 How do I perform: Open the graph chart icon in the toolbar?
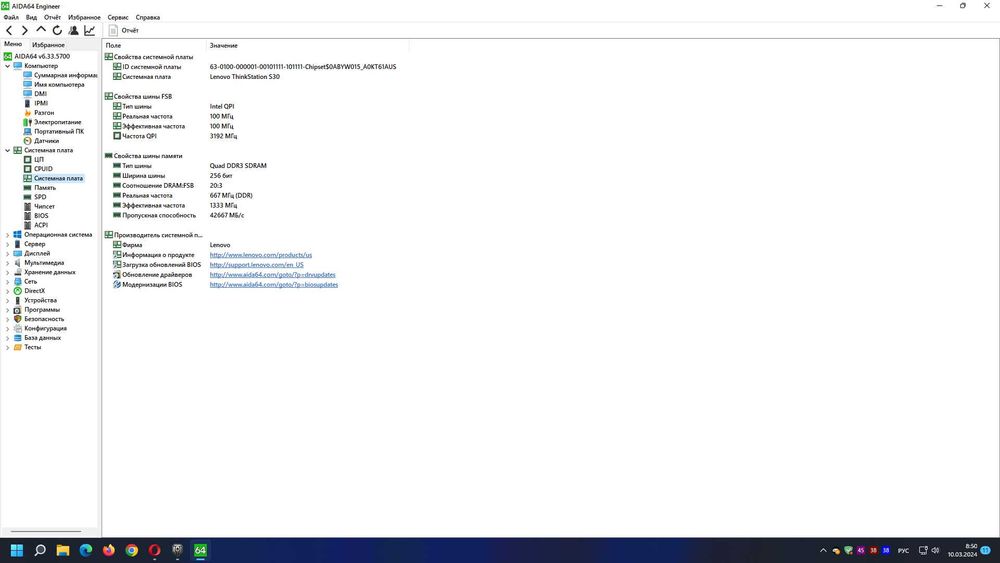(90, 30)
